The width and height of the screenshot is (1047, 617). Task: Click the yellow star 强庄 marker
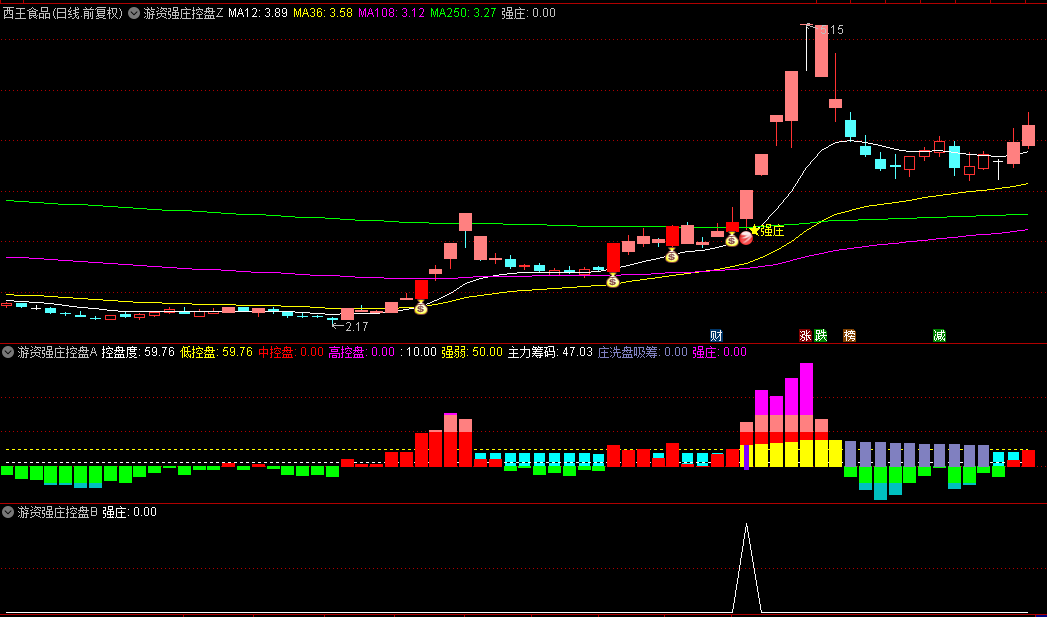click(x=767, y=231)
